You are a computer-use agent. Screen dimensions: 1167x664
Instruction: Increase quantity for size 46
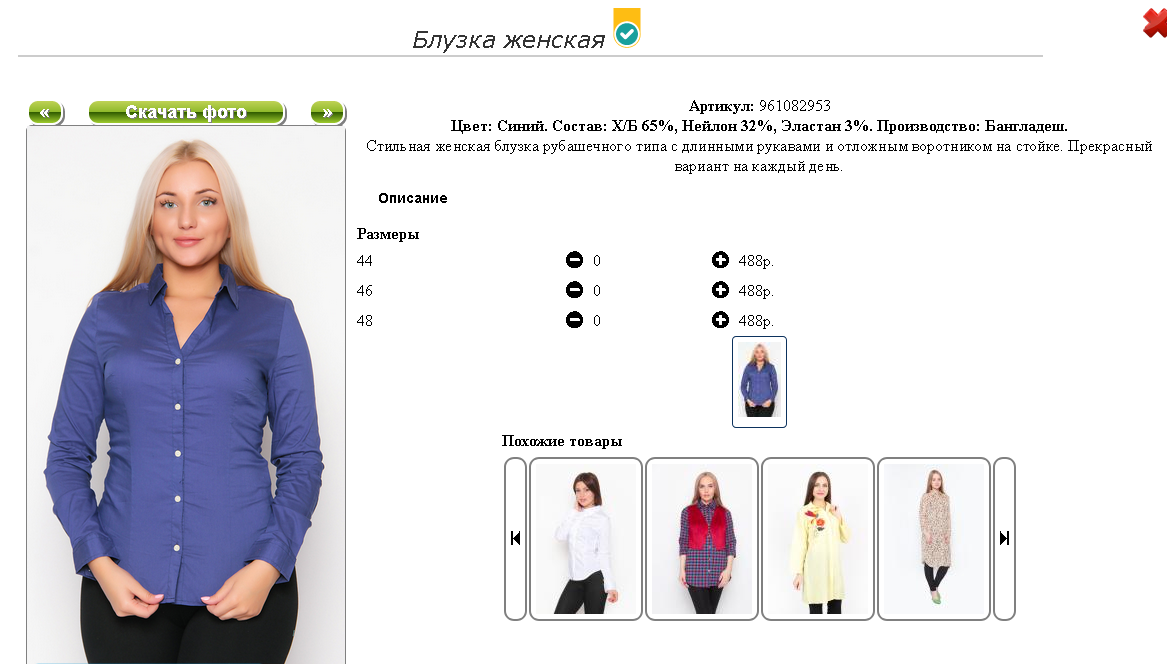click(720, 290)
